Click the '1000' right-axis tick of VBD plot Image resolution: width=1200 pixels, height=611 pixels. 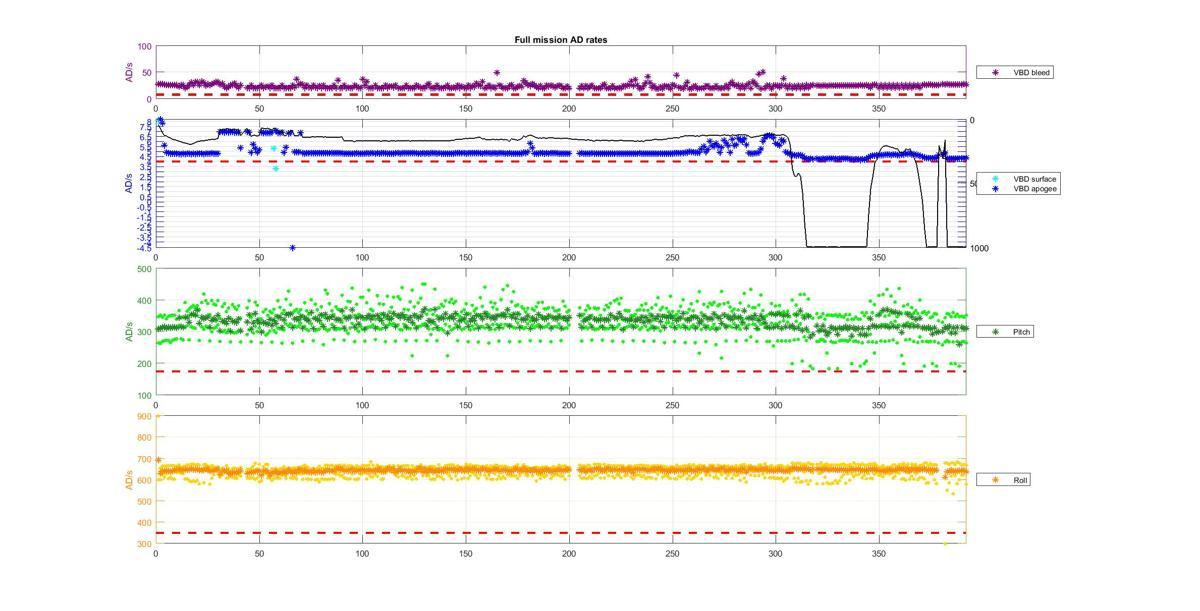click(979, 248)
